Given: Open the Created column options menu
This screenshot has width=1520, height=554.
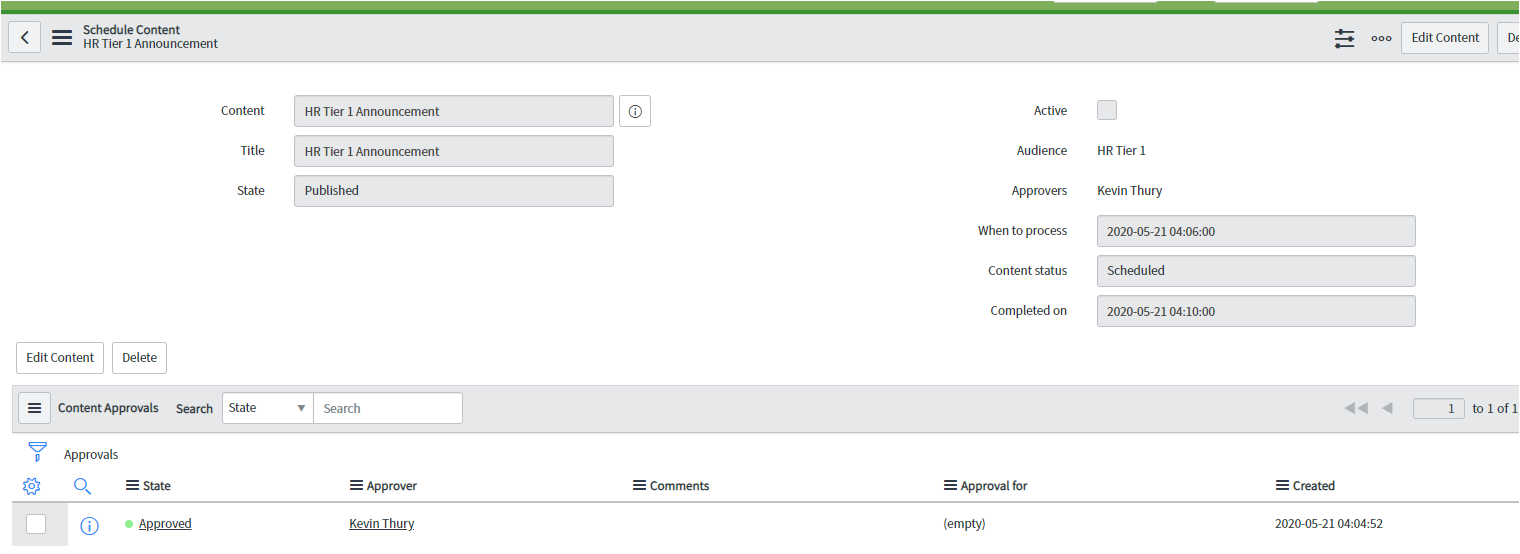Looking at the screenshot, I should tap(1282, 486).
